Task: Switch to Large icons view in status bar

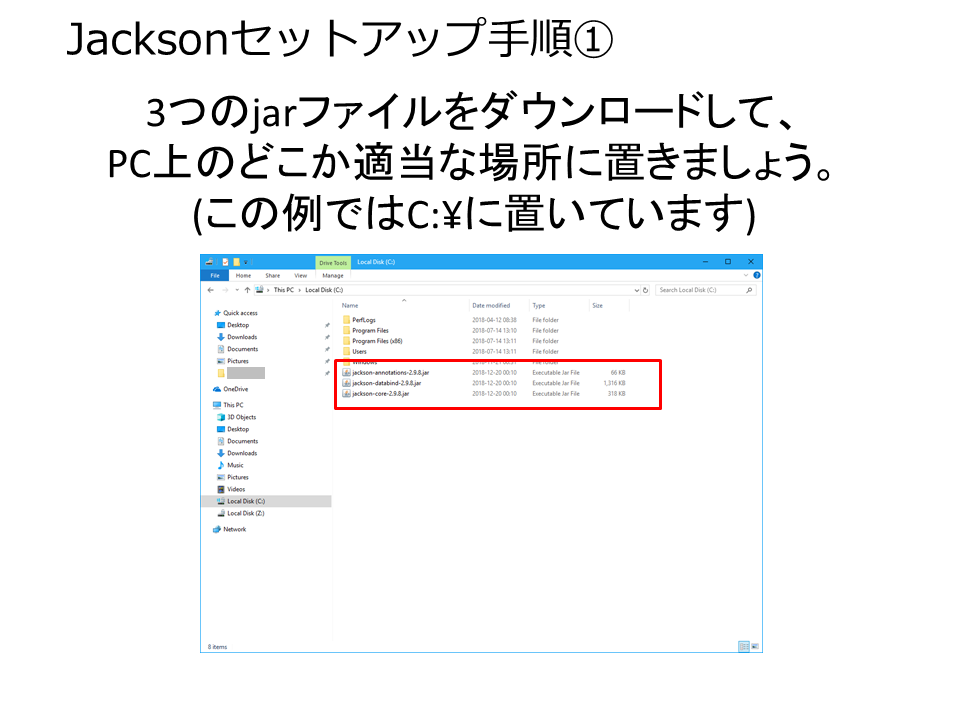Action: coord(756,647)
